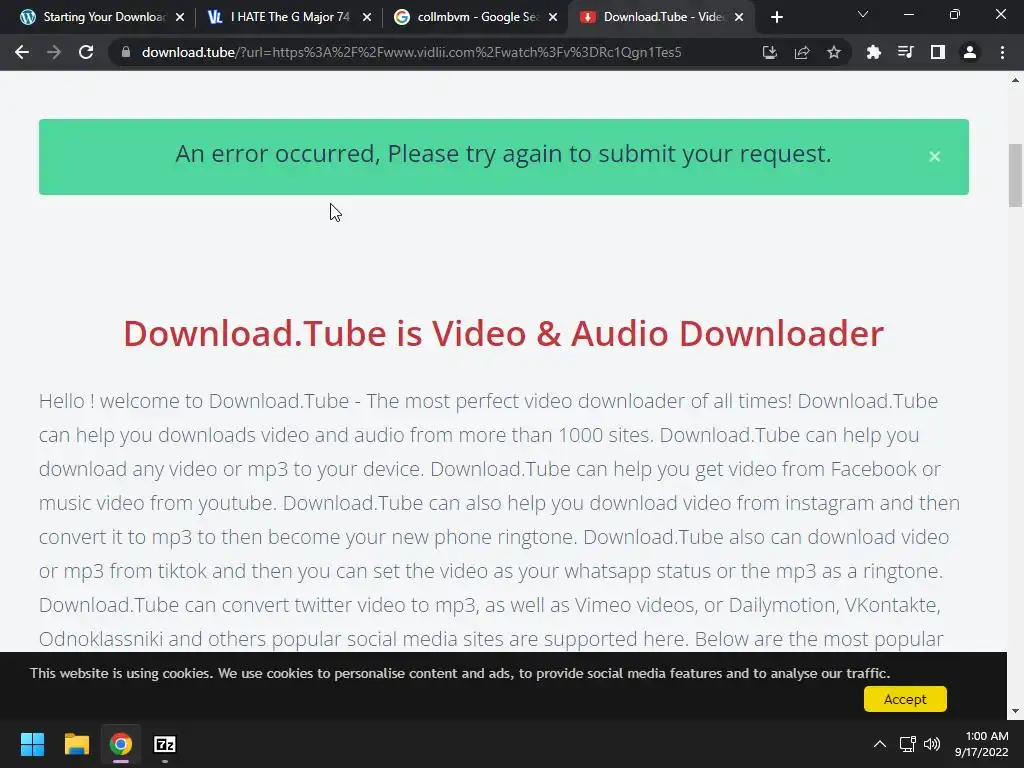The height and width of the screenshot is (768, 1024).
Task: Share this page using share icon
Action: [801, 52]
